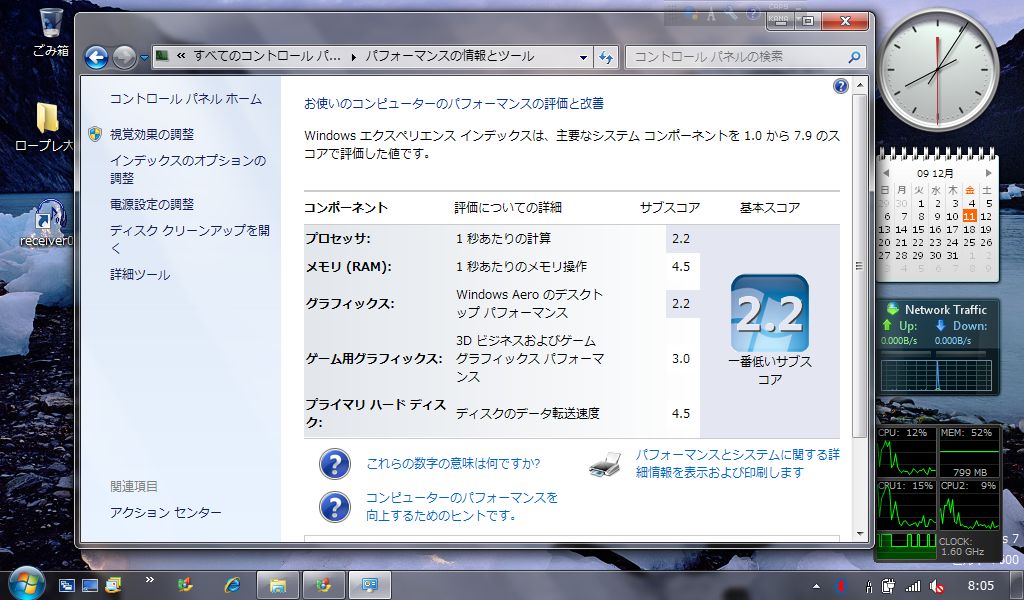Click すべてのコントロール パ... breadcrumb
Image resolution: width=1024 pixels, height=600 pixels.
(x=267, y=57)
